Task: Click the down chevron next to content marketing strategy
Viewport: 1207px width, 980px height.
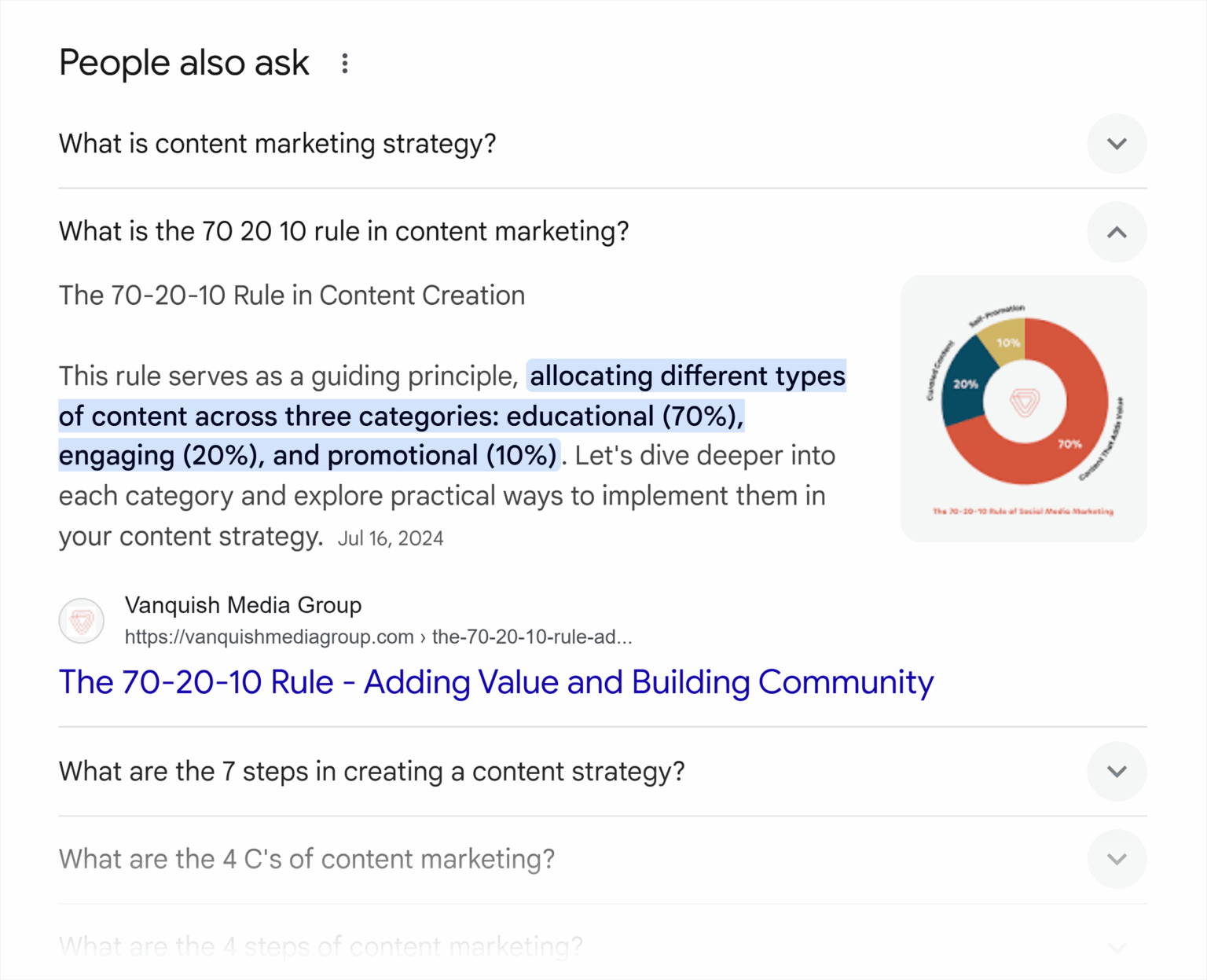Action: pos(1117,144)
